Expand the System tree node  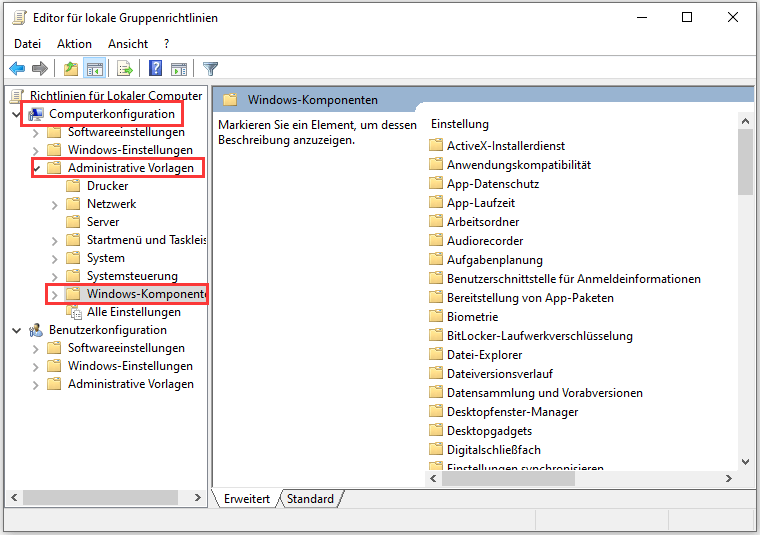coord(54,258)
